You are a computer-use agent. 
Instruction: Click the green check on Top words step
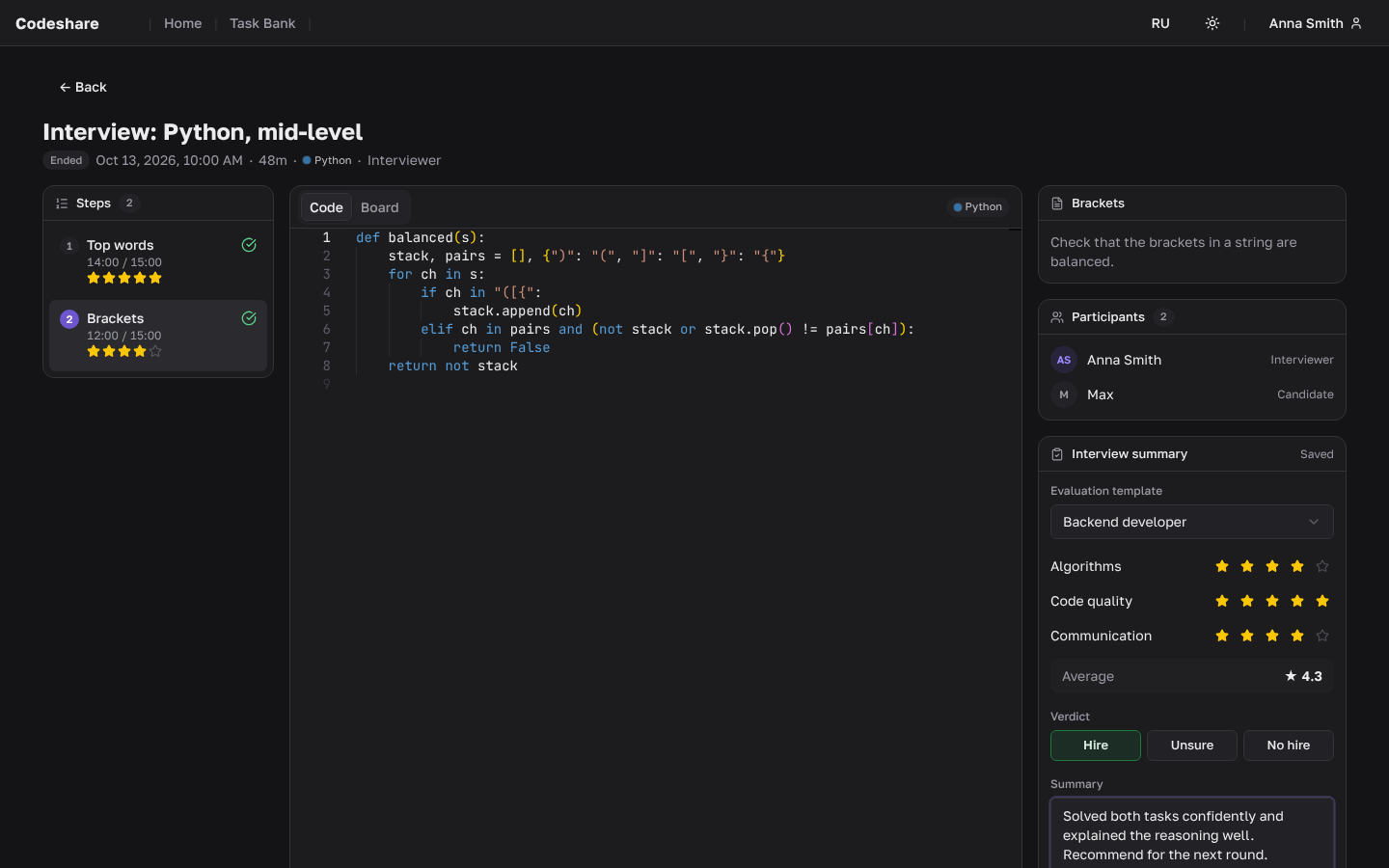tap(249, 245)
